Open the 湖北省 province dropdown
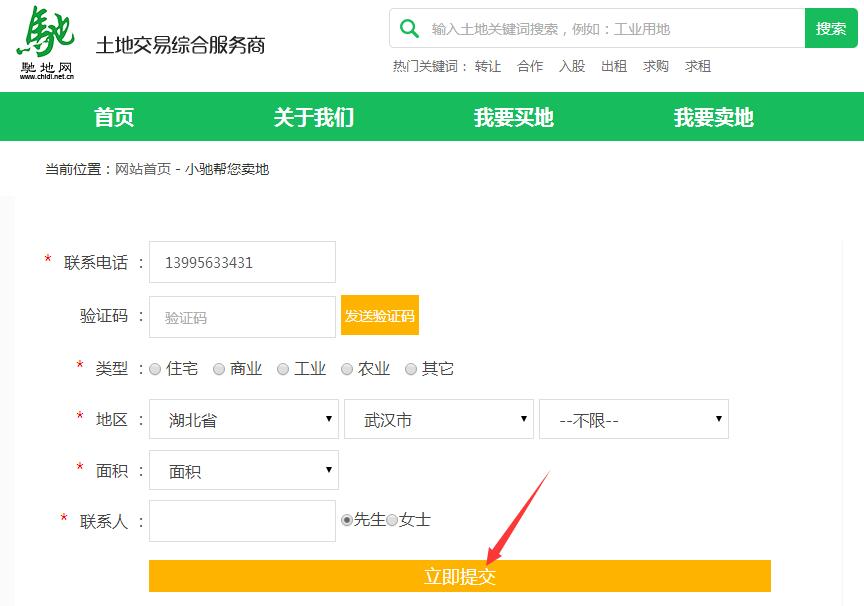This screenshot has height=606, width=864. pyautogui.click(x=244, y=419)
